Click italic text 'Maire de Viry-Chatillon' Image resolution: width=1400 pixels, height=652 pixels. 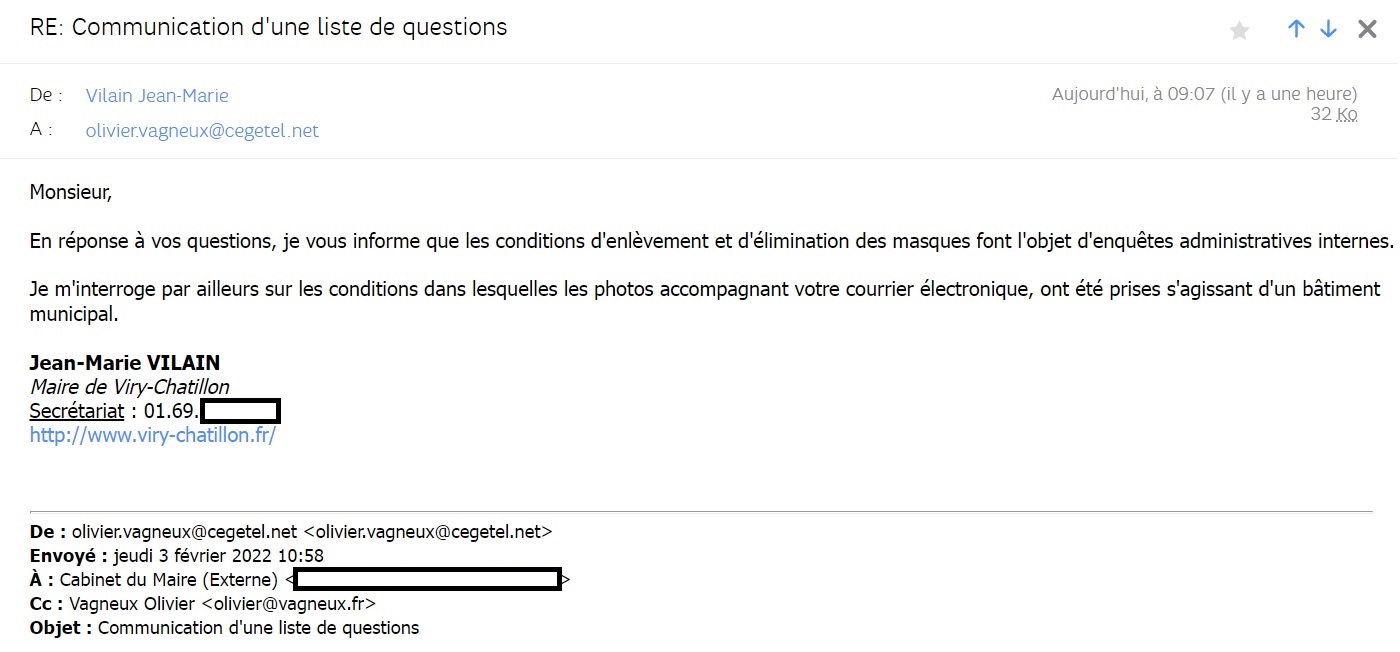tap(129, 387)
